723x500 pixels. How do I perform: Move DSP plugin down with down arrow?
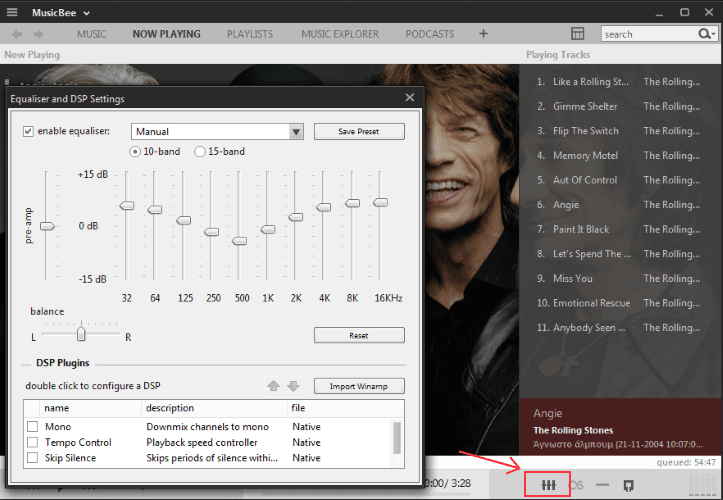294,386
